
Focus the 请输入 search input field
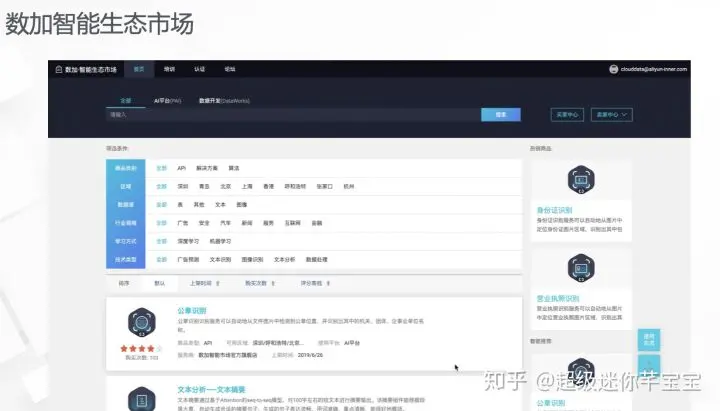coord(293,115)
